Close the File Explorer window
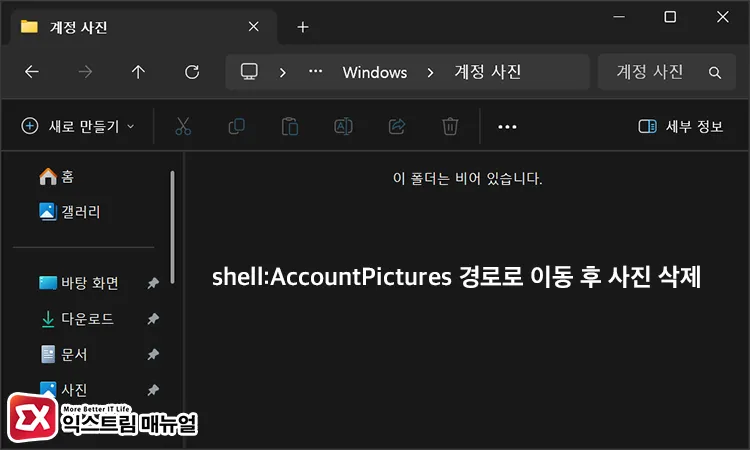Image resolution: width=750 pixels, height=450 pixels. tap(722, 17)
